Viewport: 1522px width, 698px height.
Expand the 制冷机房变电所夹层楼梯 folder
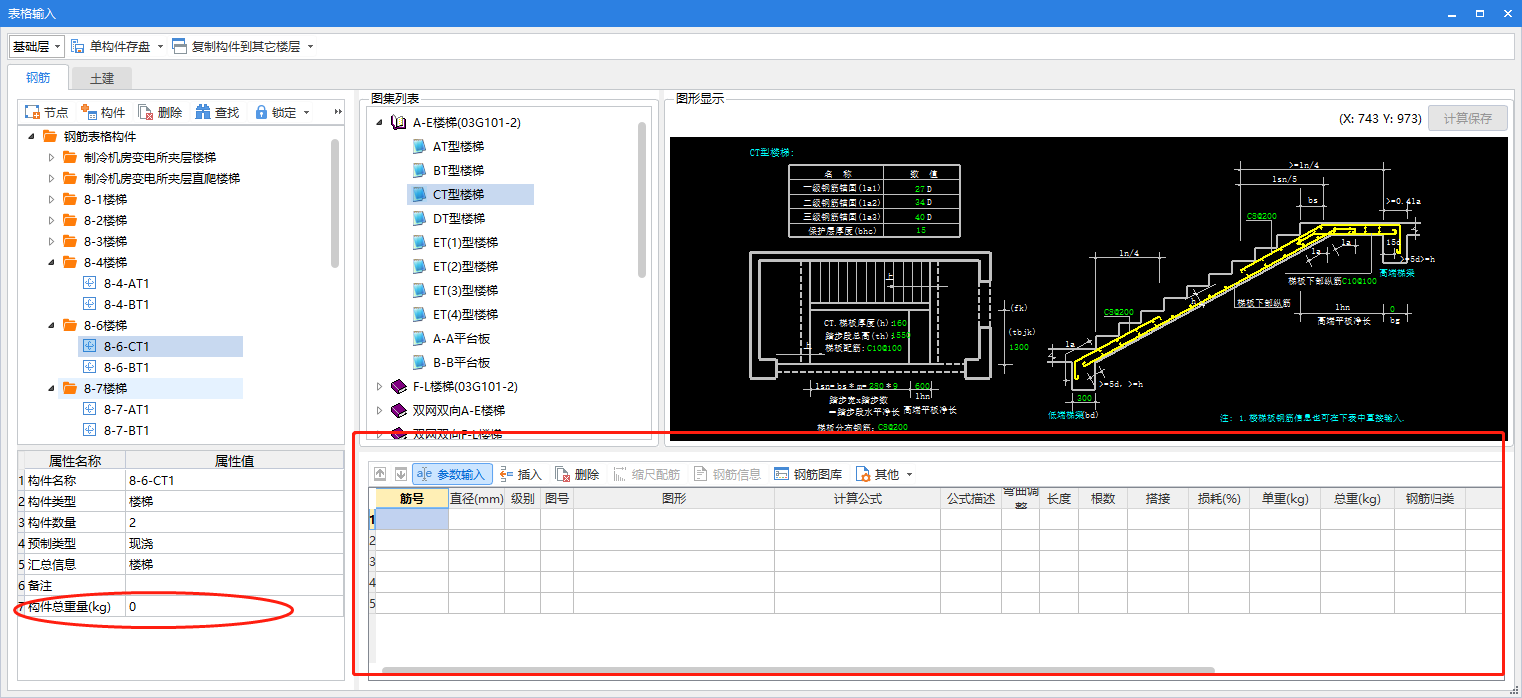tap(52, 157)
